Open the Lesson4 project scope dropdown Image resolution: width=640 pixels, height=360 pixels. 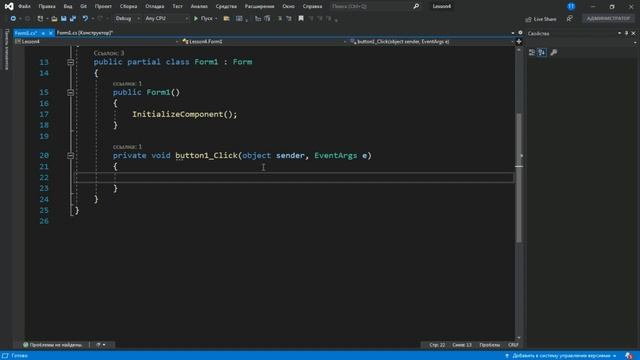[x=97, y=42]
